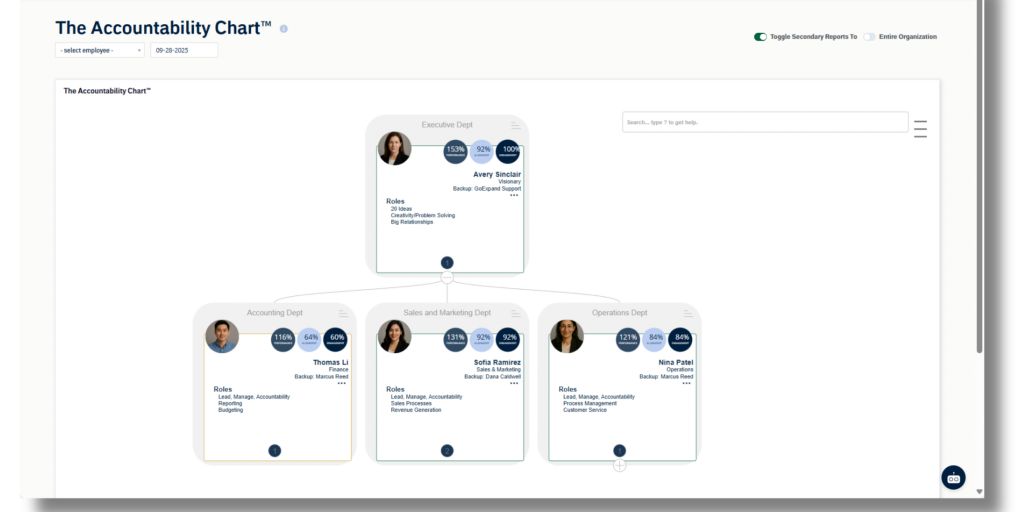Open the select employee dropdown
Image resolution: width=1024 pixels, height=512 pixels.
100,50
